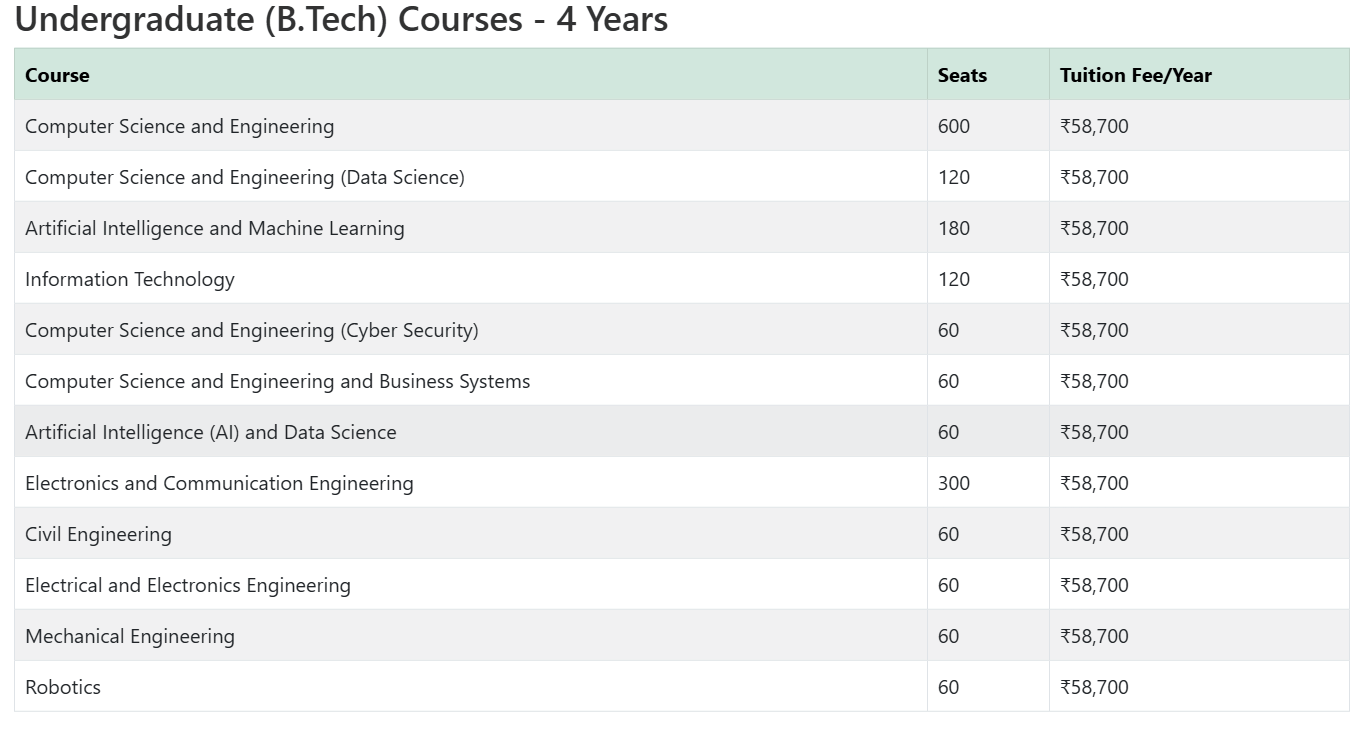
Task: Click the Undergraduate (B.Tech) Courses heading
Action: click(341, 19)
